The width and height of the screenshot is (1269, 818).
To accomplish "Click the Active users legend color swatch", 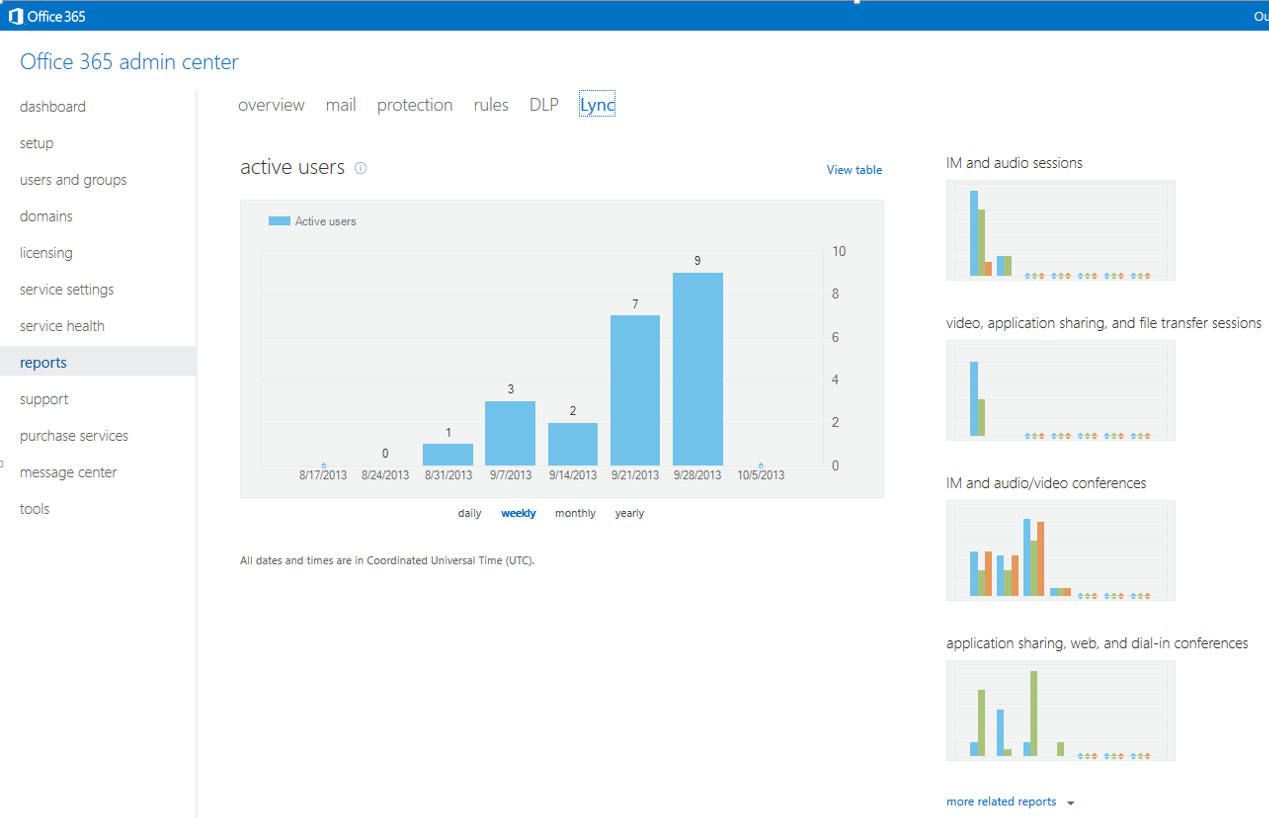I will click(279, 221).
